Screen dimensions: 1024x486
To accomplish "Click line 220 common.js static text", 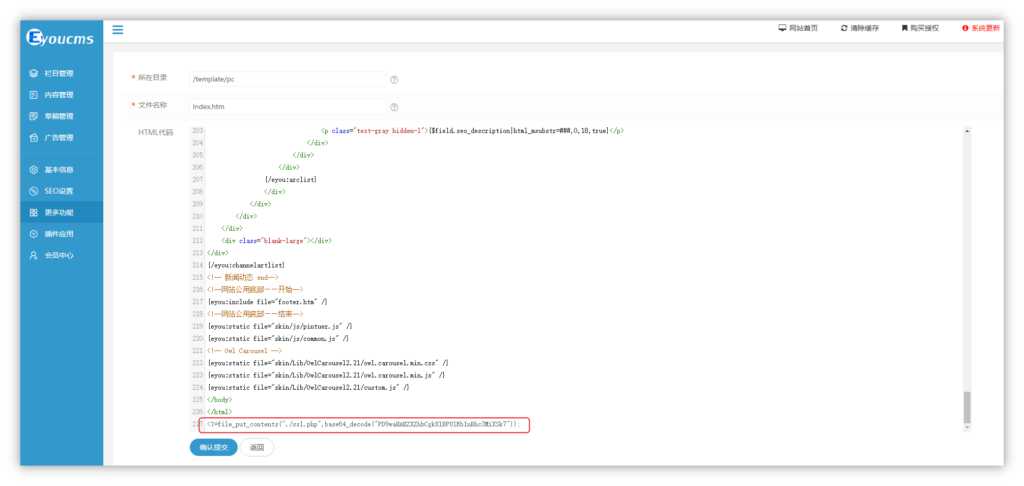I will point(278,338).
